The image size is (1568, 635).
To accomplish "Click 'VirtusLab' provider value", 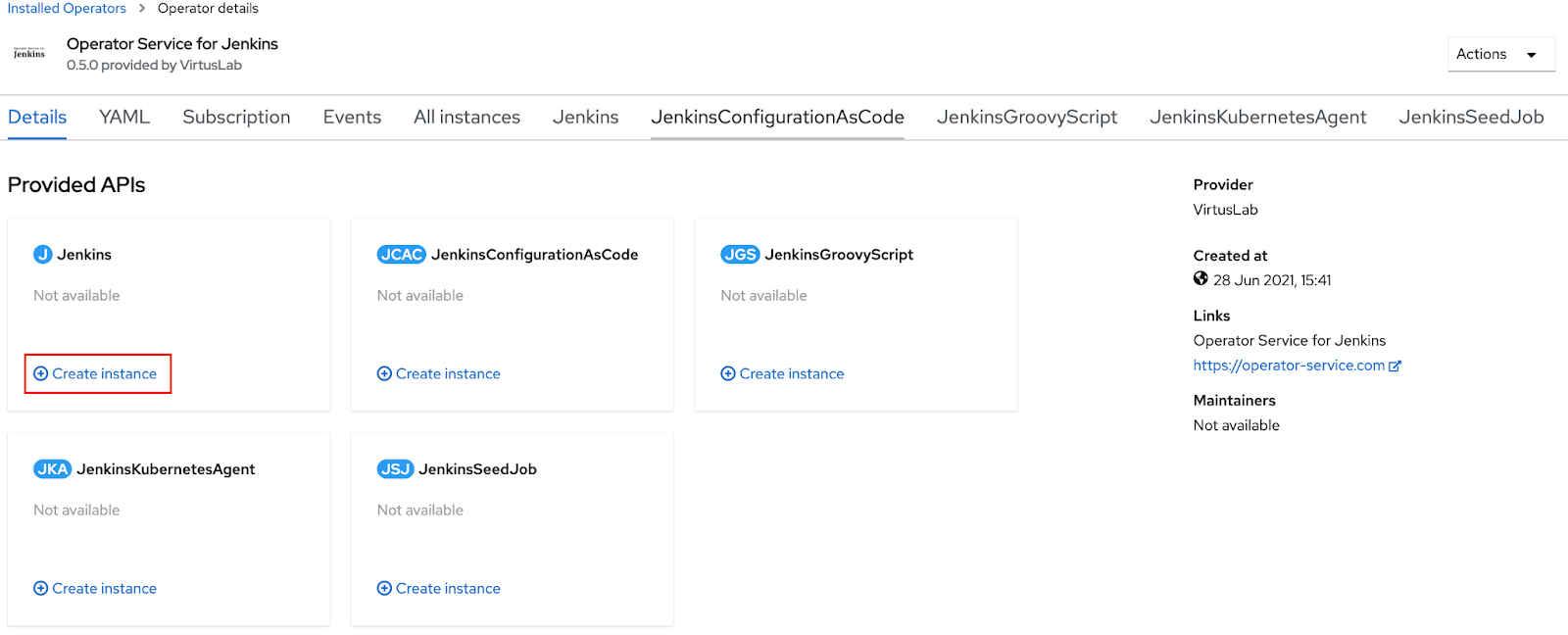I will pos(1225,210).
